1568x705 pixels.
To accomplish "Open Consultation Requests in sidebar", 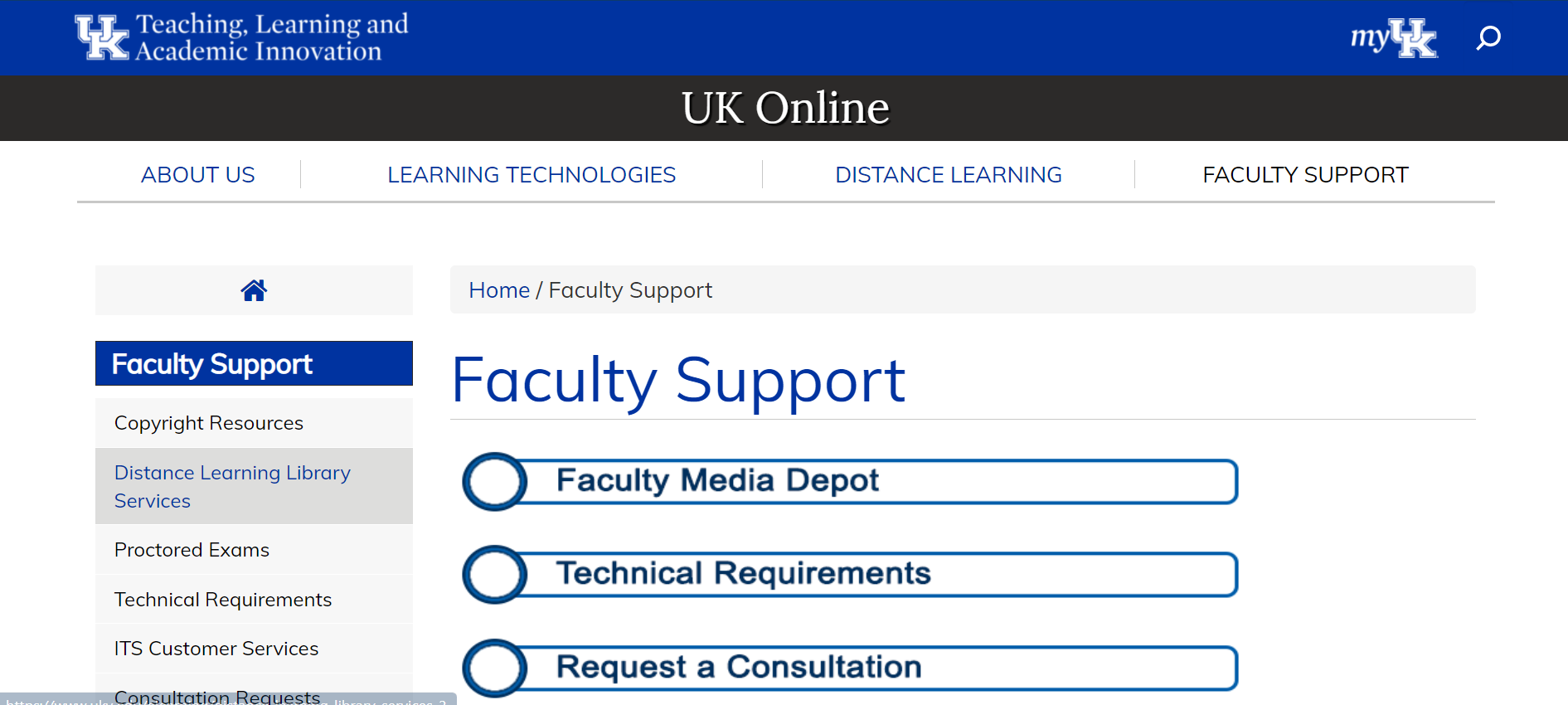I will coord(217,695).
